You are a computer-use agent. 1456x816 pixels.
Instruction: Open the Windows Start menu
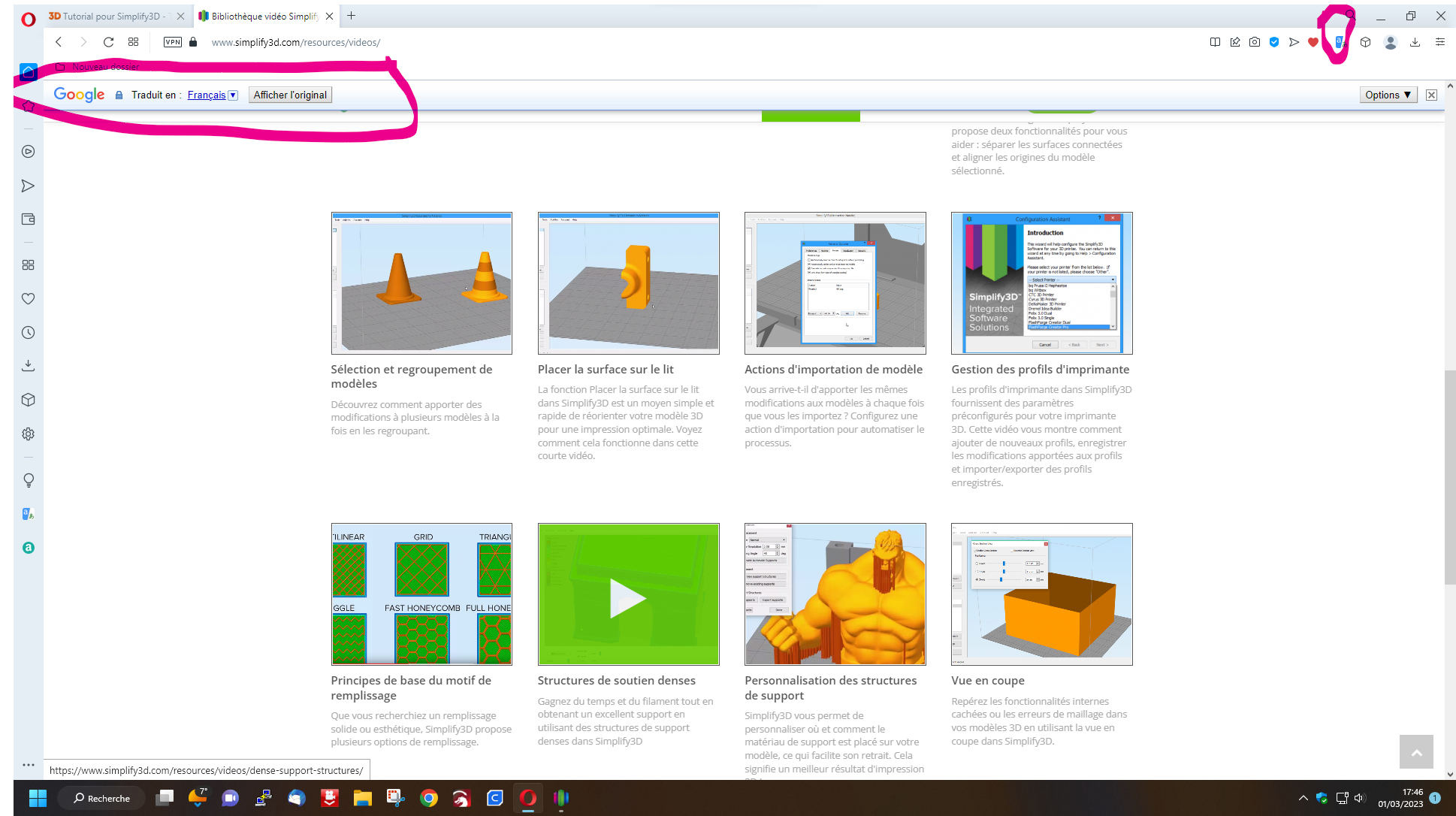point(38,798)
